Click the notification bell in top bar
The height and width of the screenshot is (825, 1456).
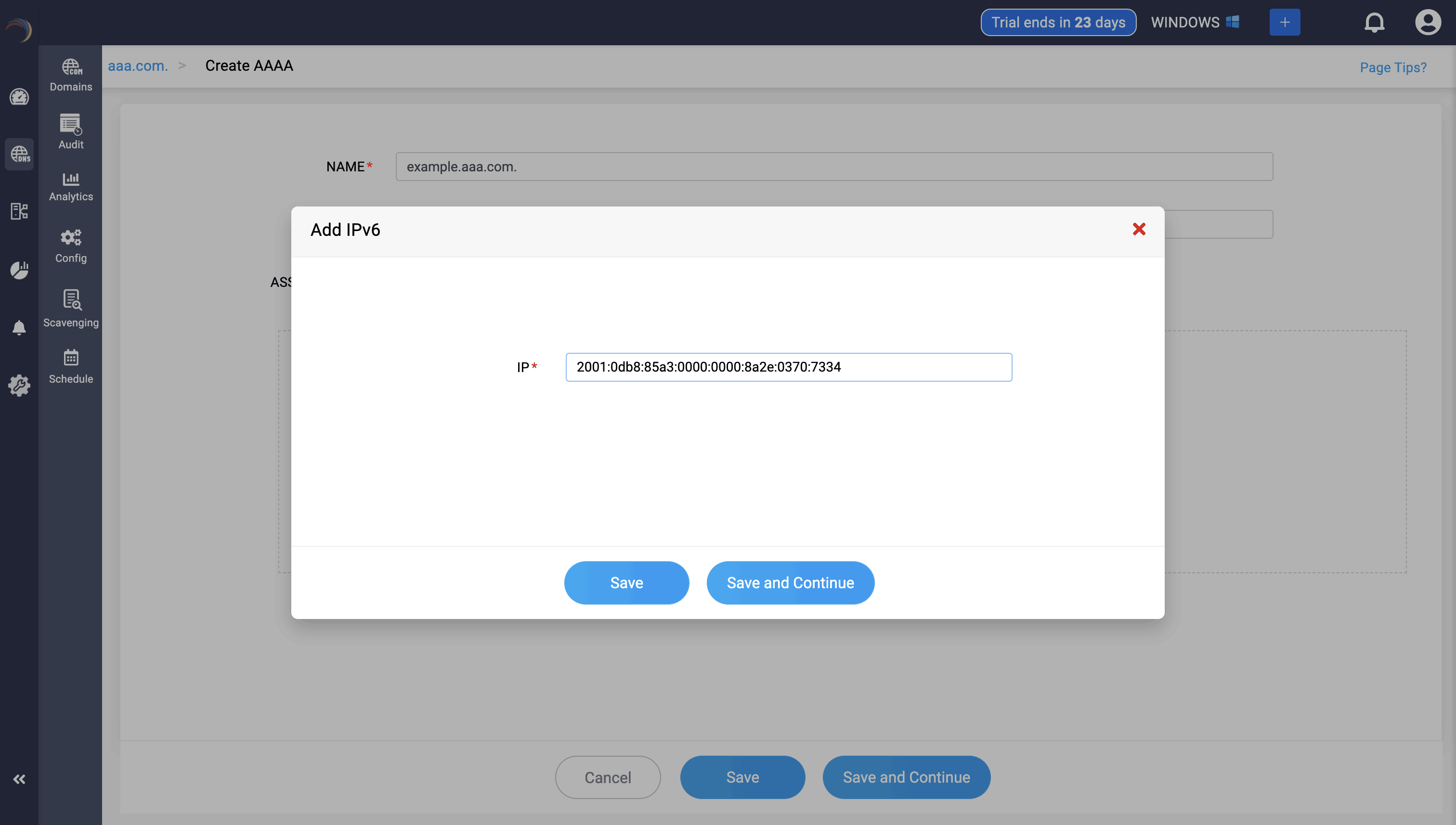tap(1374, 23)
